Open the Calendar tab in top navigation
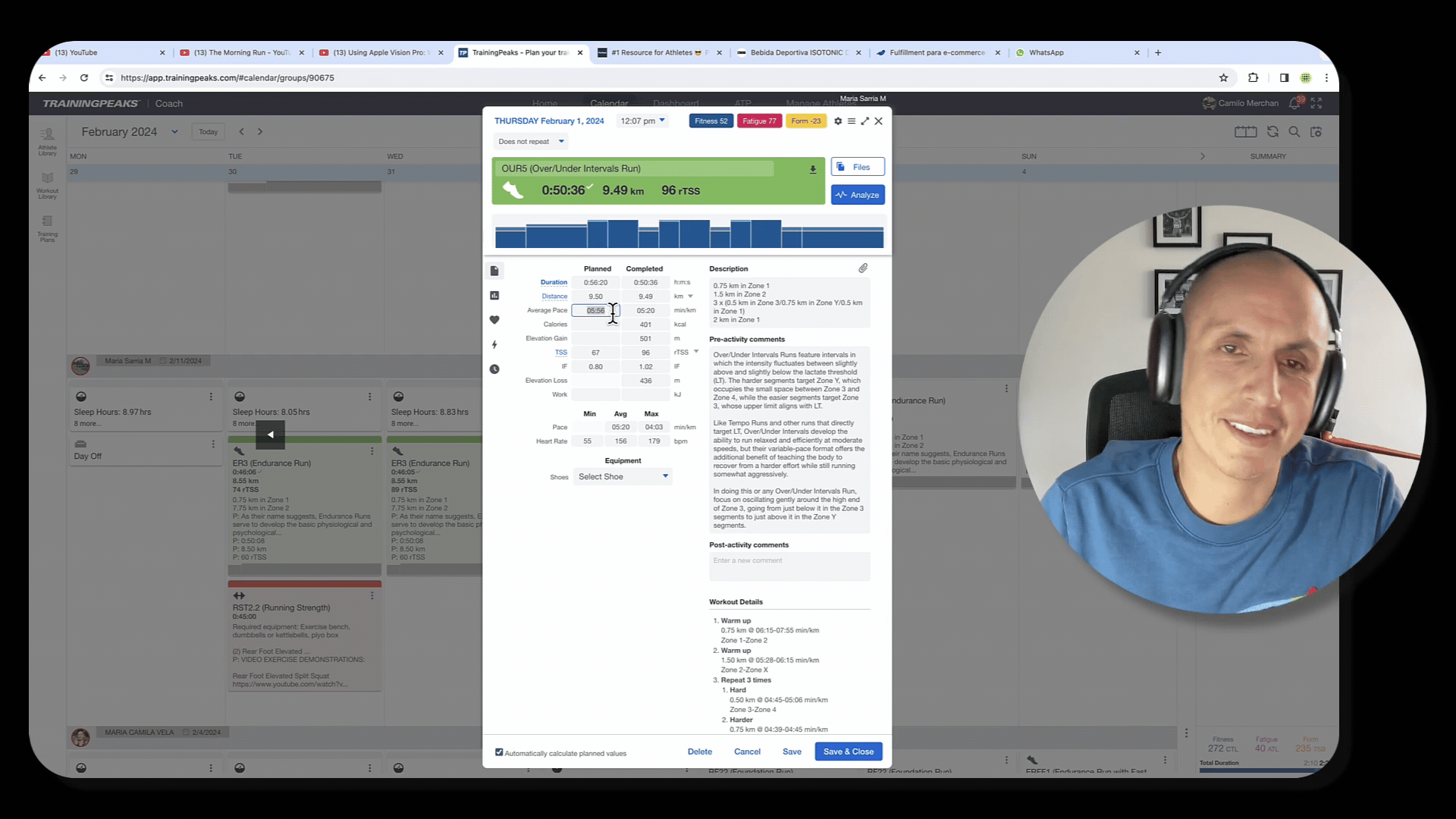 tap(609, 103)
